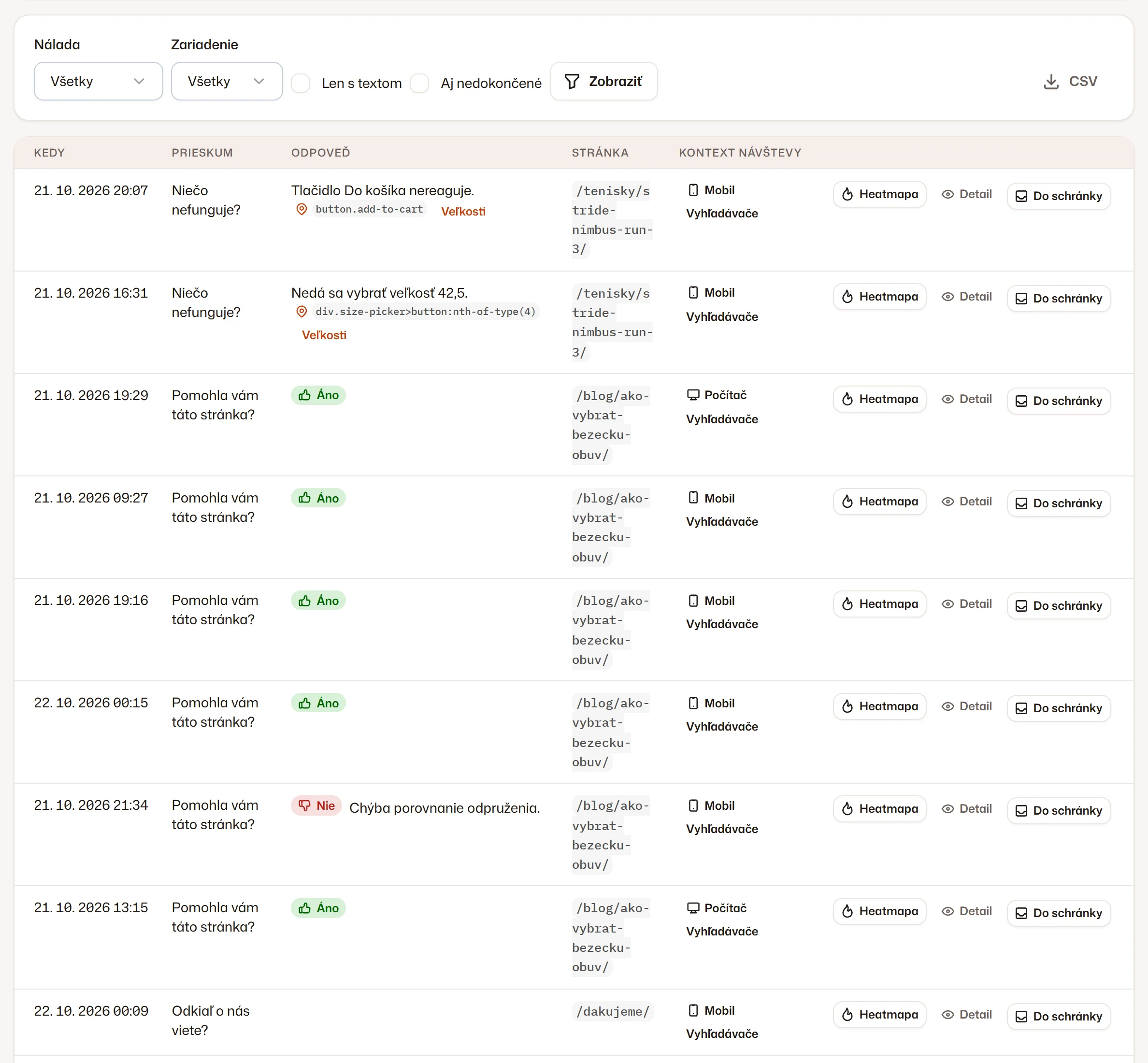The height and width of the screenshot is (1063, 1148).
Task: Click the Zobraziť filter button
Action: tap(603, 81)
